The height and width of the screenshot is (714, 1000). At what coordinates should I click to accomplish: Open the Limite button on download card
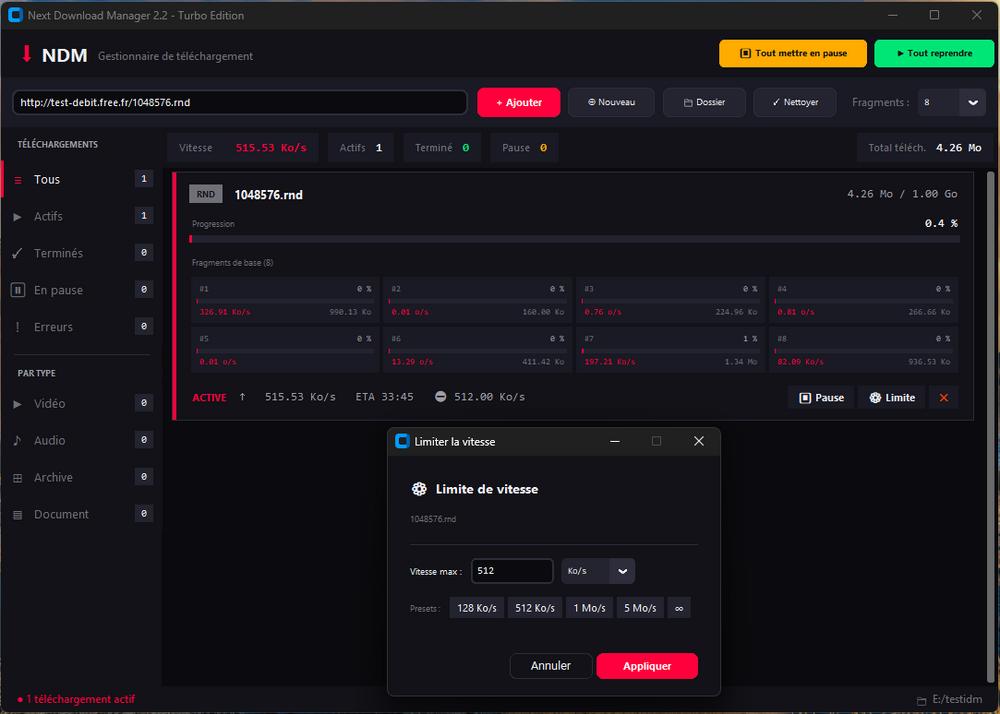coord(892,398)
